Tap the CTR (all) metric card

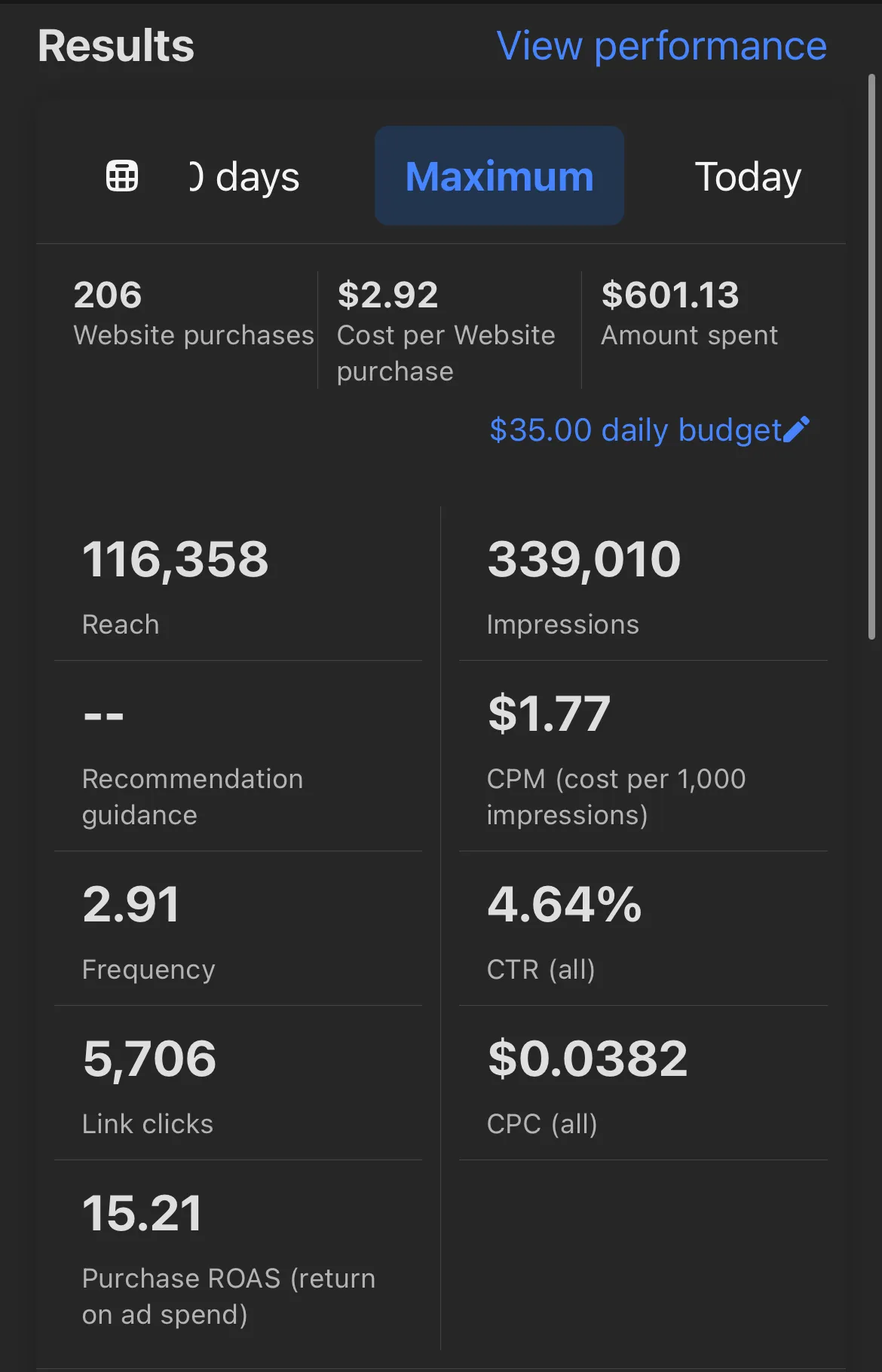[x=643, y=930]
